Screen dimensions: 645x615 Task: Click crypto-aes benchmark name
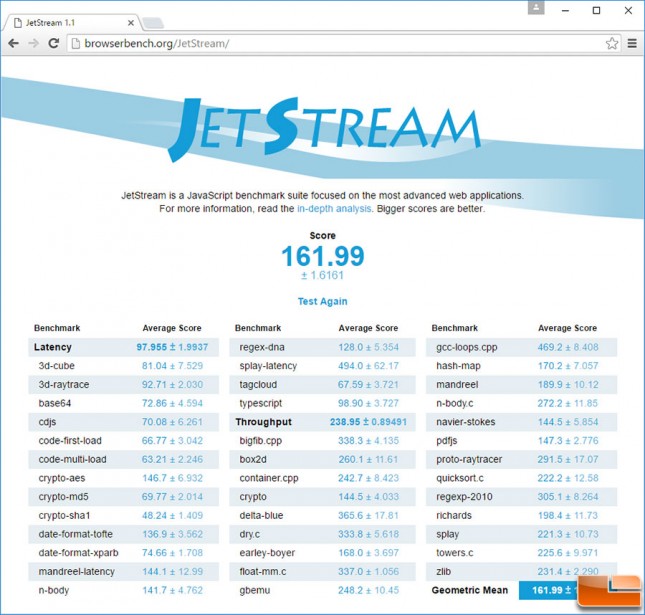(62, 478)
